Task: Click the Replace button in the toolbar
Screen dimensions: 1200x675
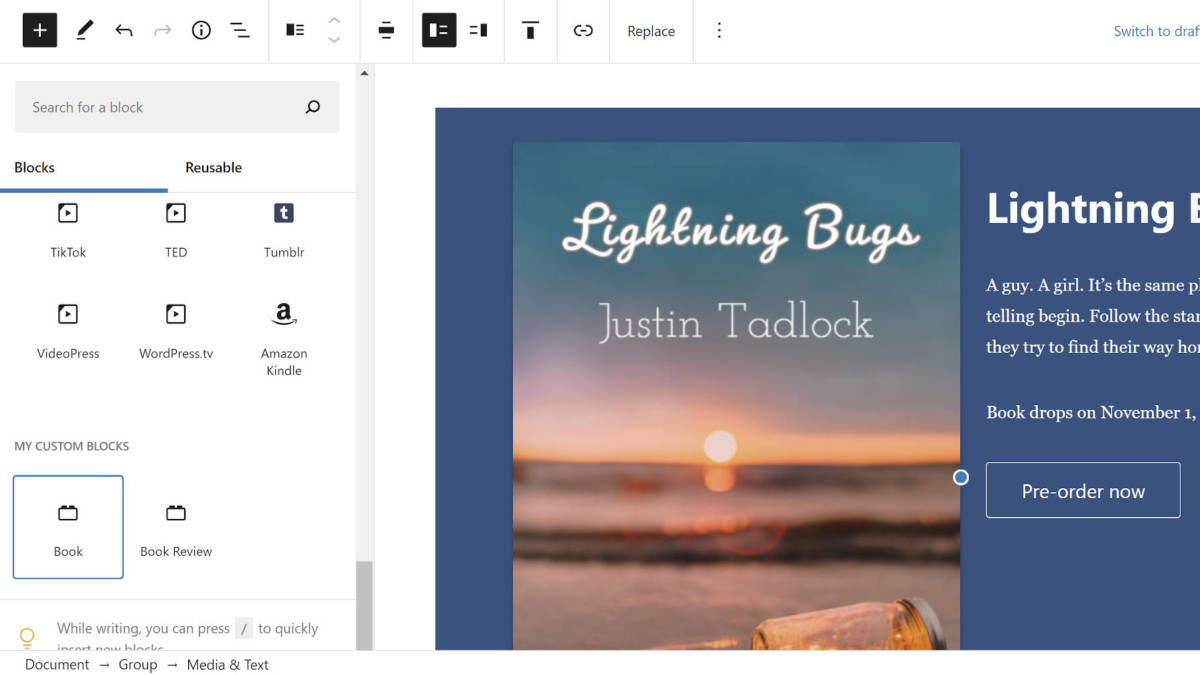Action: coord(651,30)
